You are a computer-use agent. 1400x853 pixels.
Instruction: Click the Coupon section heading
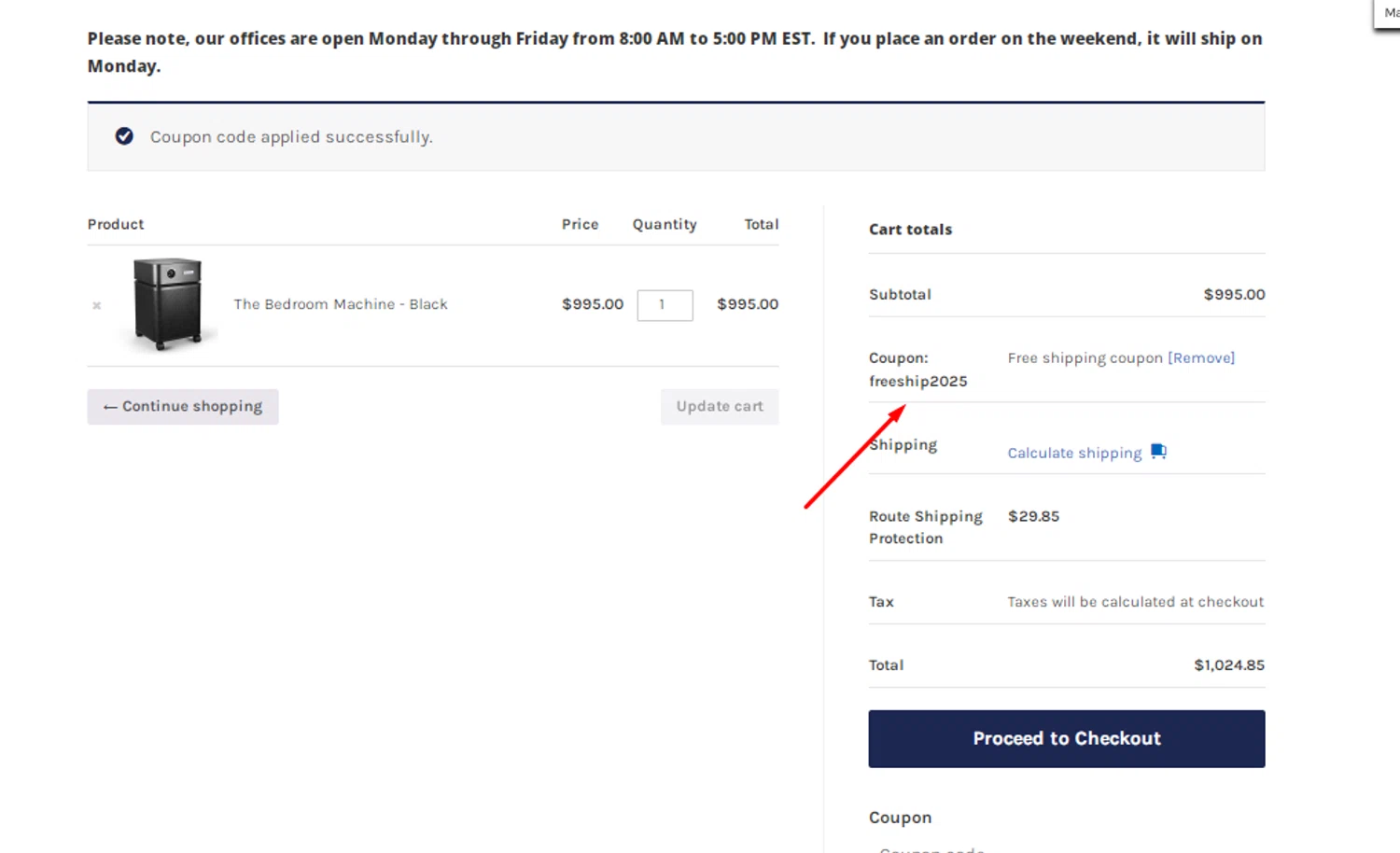[x=900, y=818]
